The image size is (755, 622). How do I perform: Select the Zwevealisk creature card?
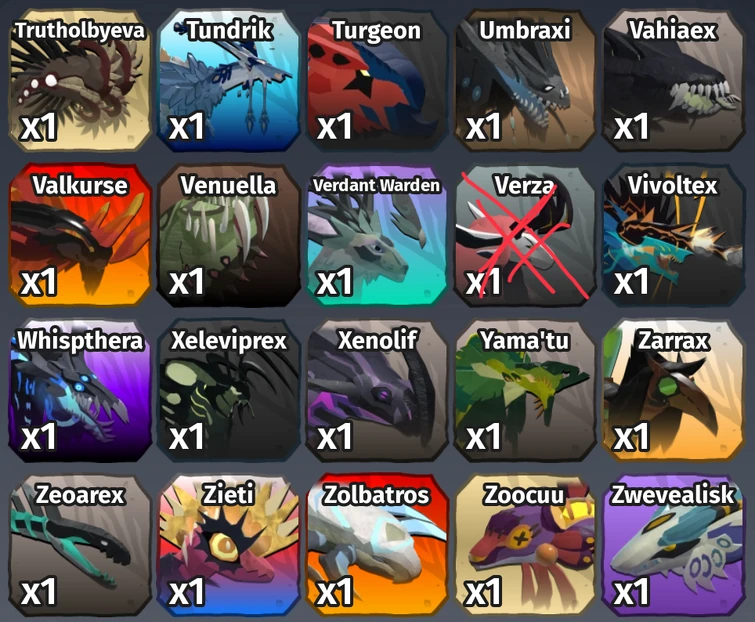click(x=673, y=545)
